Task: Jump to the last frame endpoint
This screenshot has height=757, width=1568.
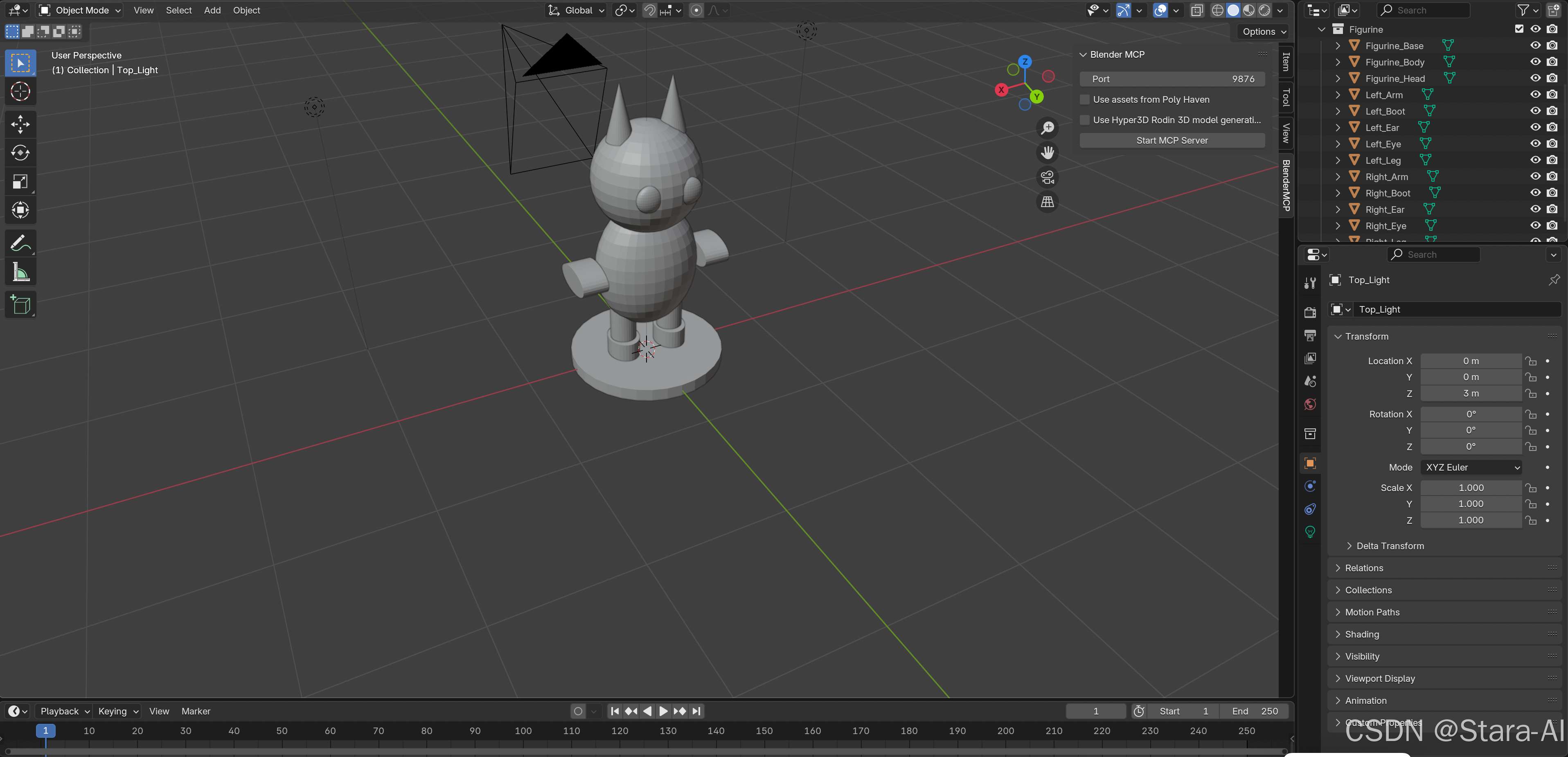Action: tap(696, 711)
